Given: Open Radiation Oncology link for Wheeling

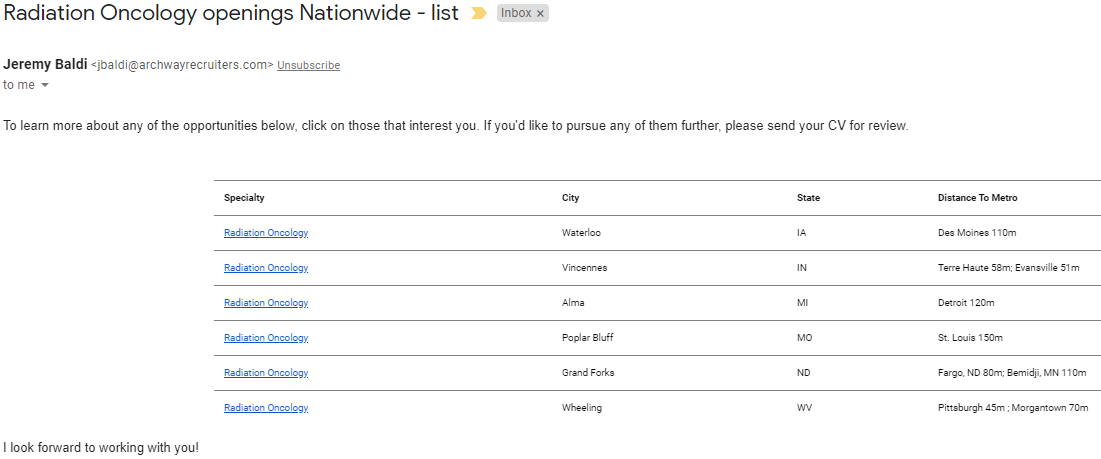Looking at the screenshot, I should (x=266, y=408).
